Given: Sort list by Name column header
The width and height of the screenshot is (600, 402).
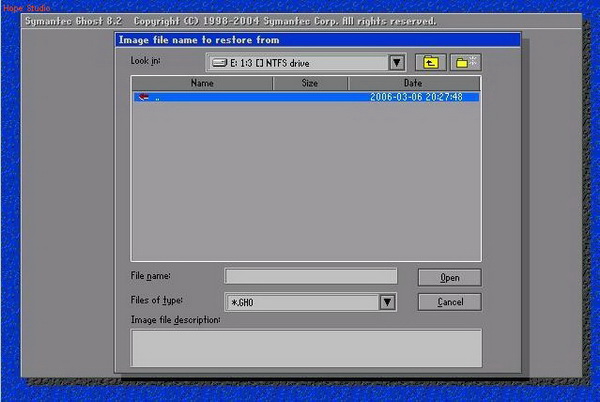Looking at the screenshot, I should click(202, 83).
